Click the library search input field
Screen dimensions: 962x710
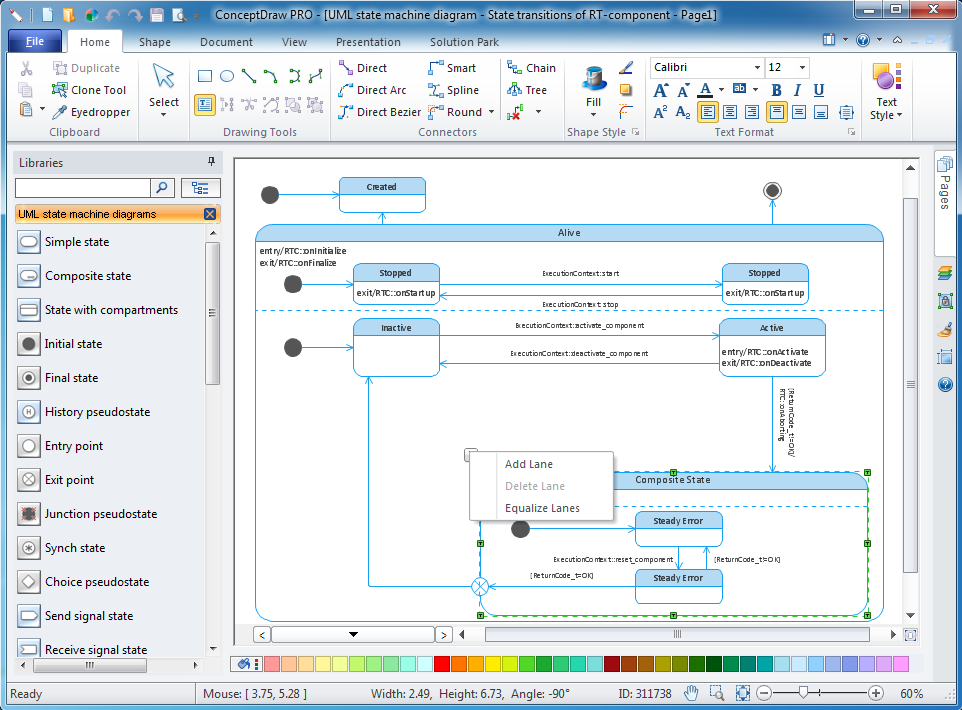83,188
